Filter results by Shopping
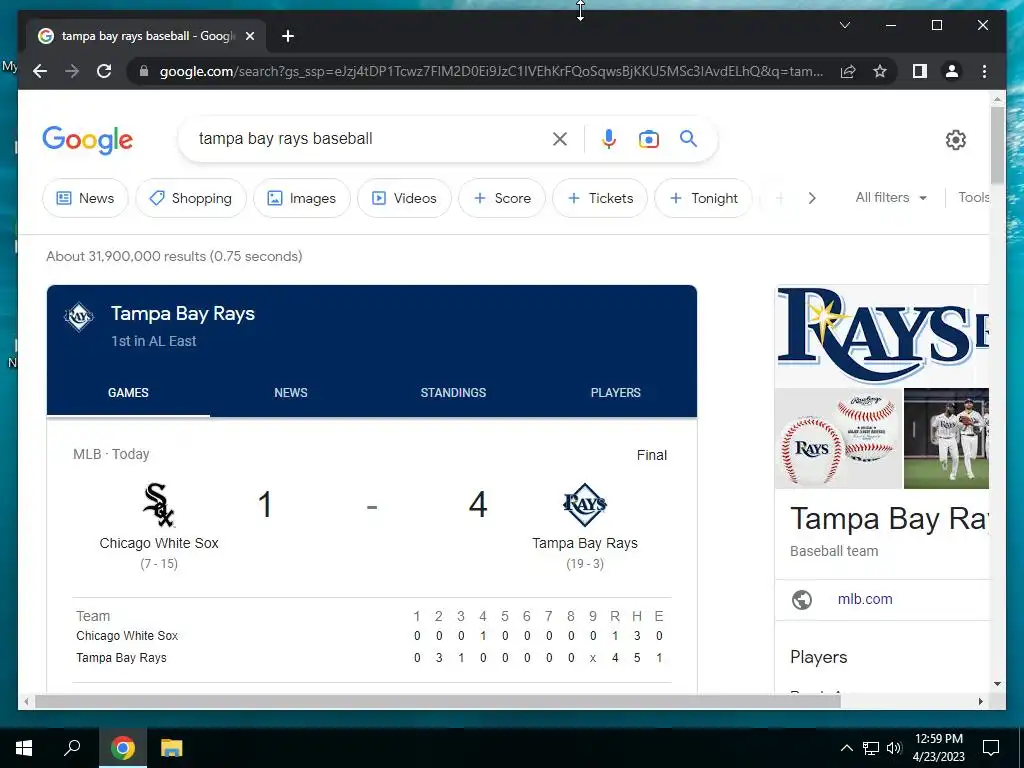This screenshot has height=768, width=1024. click(x=190, y=198)
